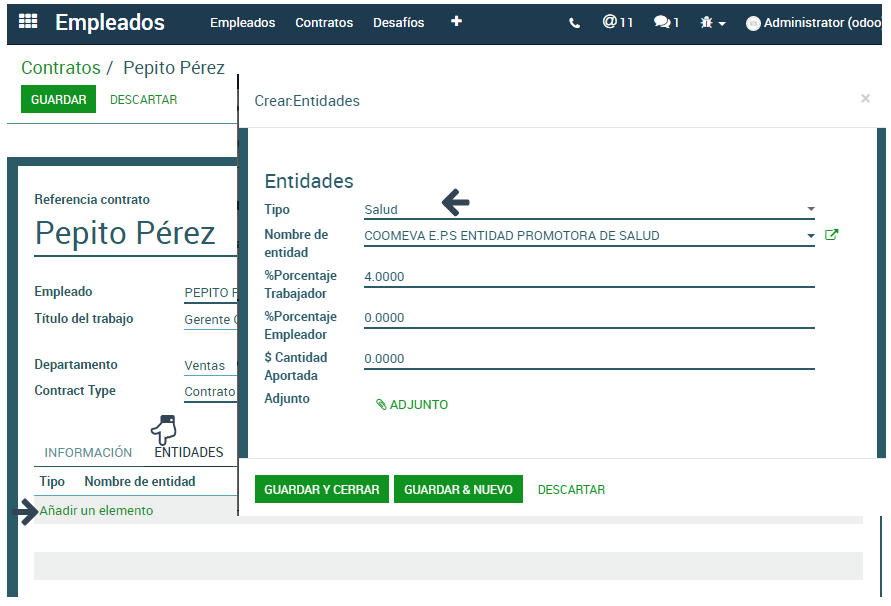The width and height of the screenshot is (891, 606).
Task: Open the @ mentions notifications
Action: (617, 22)
